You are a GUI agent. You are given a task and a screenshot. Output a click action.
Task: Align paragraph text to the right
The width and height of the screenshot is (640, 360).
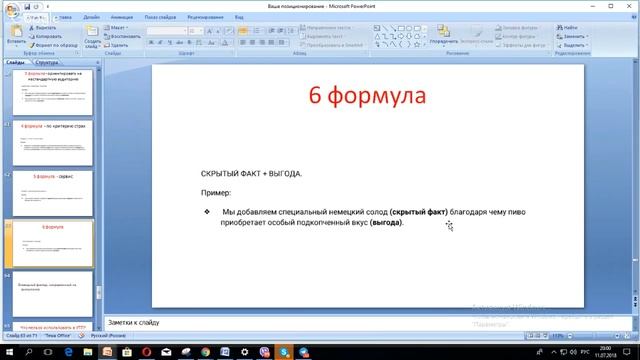coord(262,42)
